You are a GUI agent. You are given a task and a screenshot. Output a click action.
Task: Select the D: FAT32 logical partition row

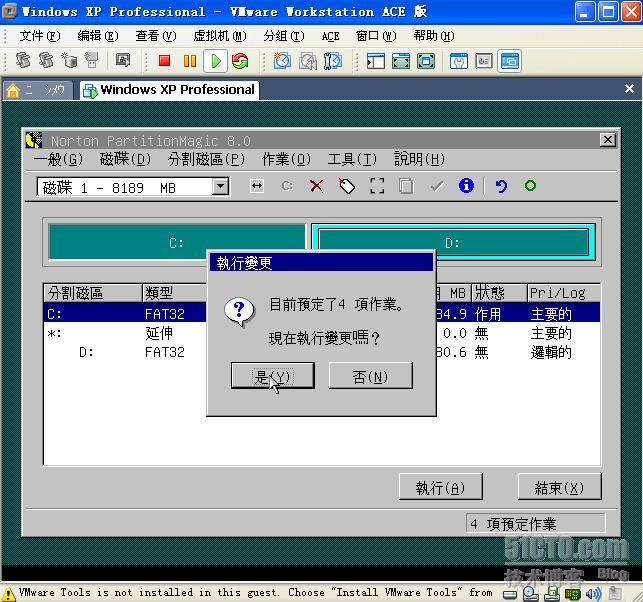pyautogui.click(x=322, y=352)
